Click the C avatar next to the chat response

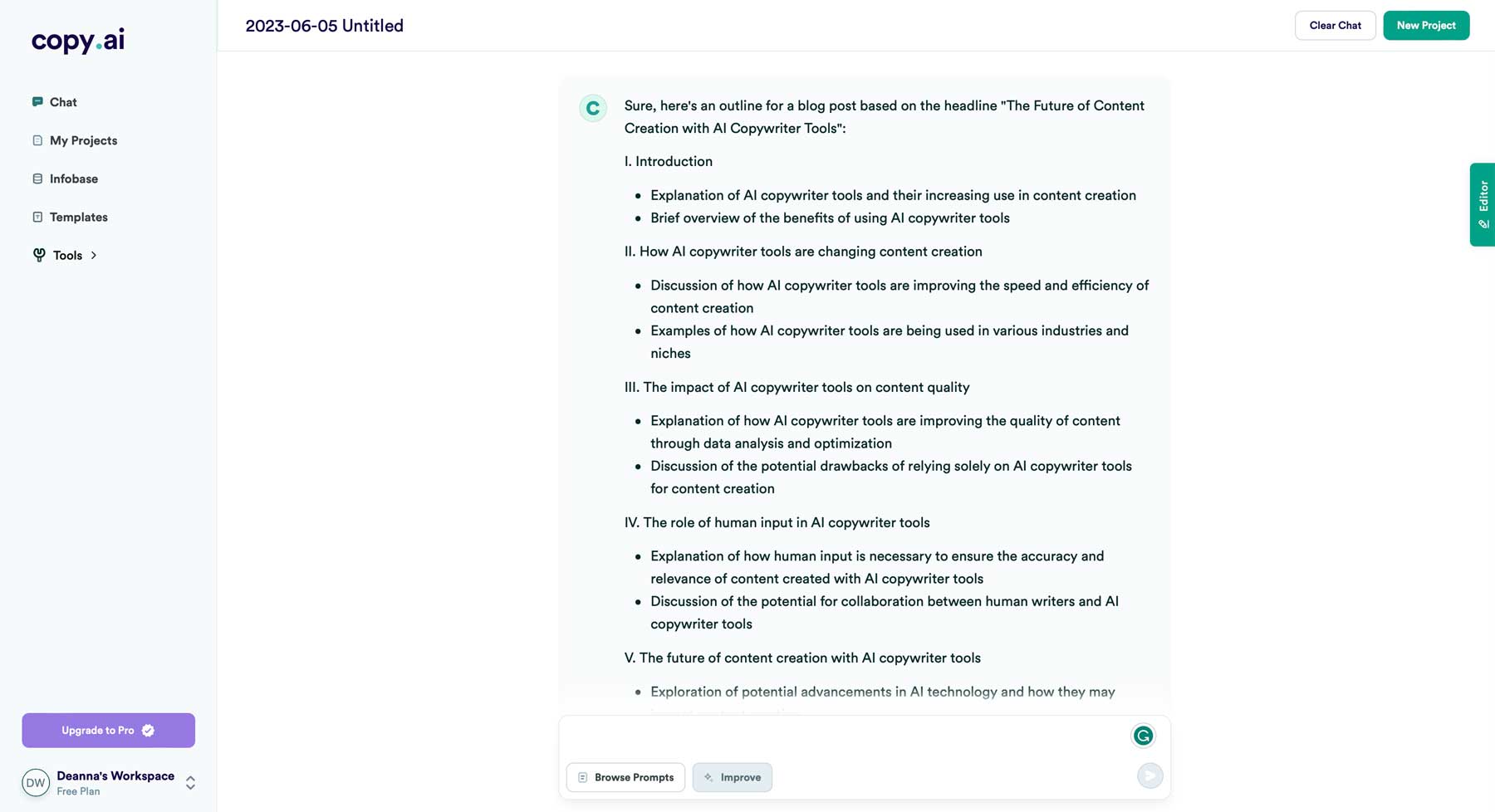tap(592, 108)
